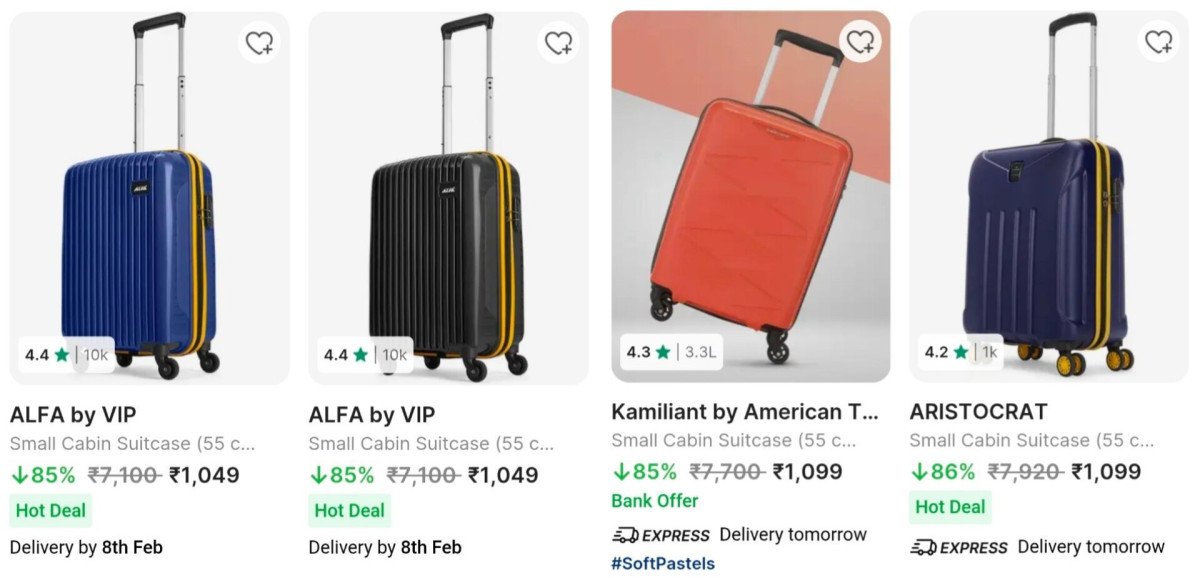Tap the Bank Offer label
1200x578 pixels.
pos(655,501)
